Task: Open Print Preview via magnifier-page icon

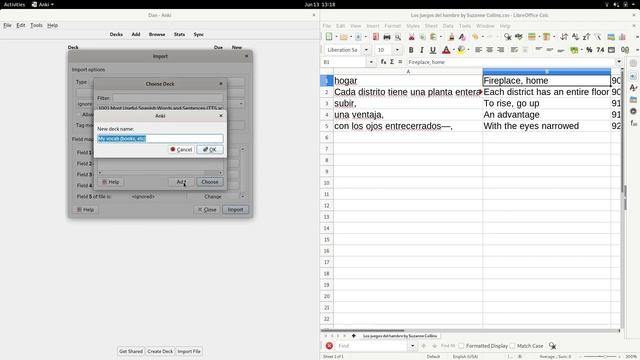Action: tap(398, 37)
